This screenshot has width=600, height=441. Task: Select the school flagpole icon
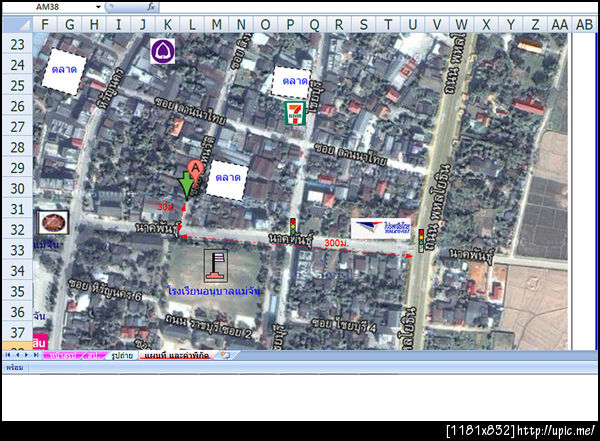pos(216,265)
